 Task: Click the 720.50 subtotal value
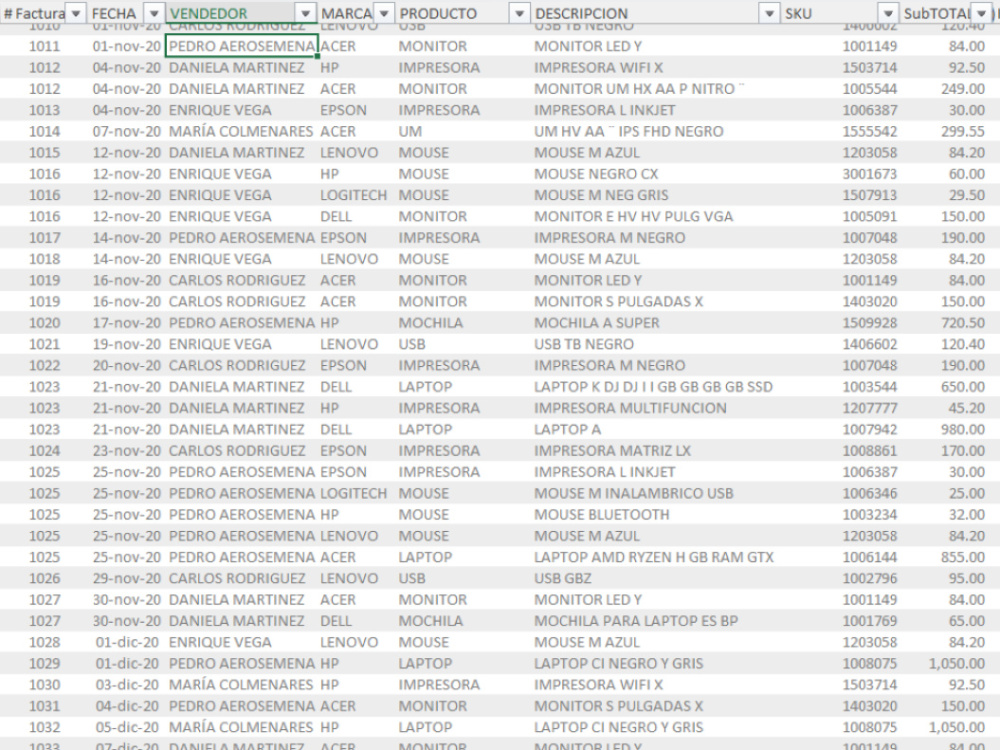962,323
